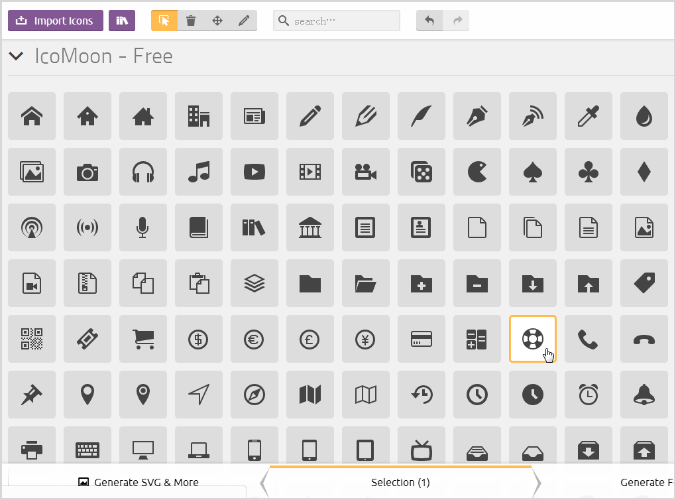Select the video camera icon
676x500 pixels.
(x=366, y=172)
